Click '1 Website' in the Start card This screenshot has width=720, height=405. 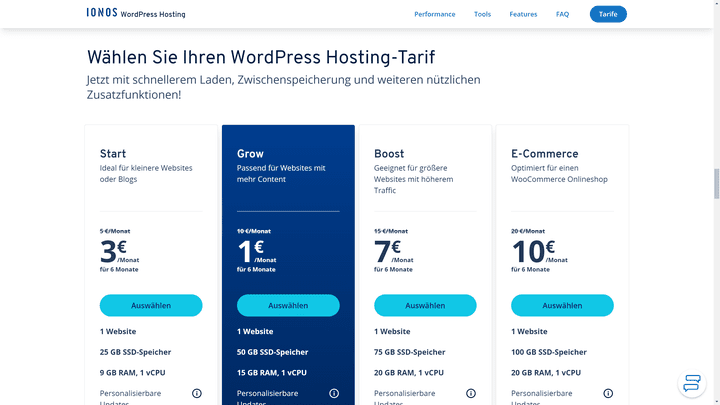[118, 332]
